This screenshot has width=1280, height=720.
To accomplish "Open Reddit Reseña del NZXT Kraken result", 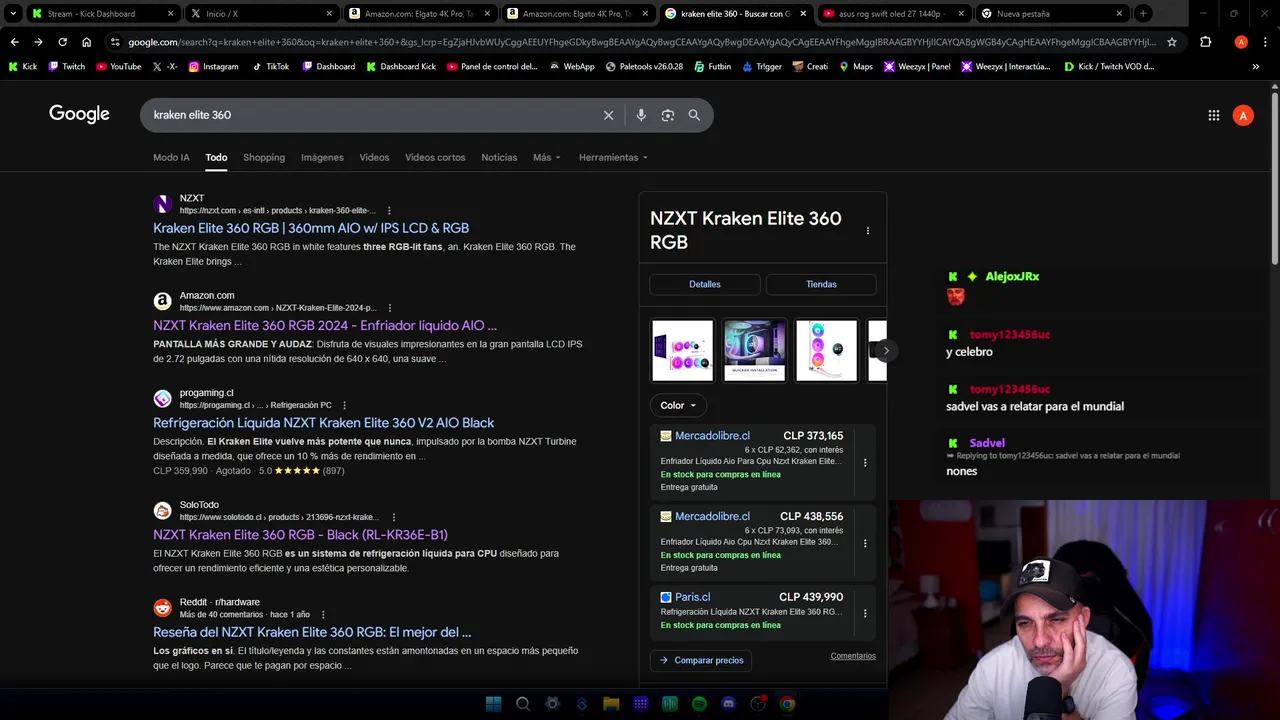I will click(312, 632).
